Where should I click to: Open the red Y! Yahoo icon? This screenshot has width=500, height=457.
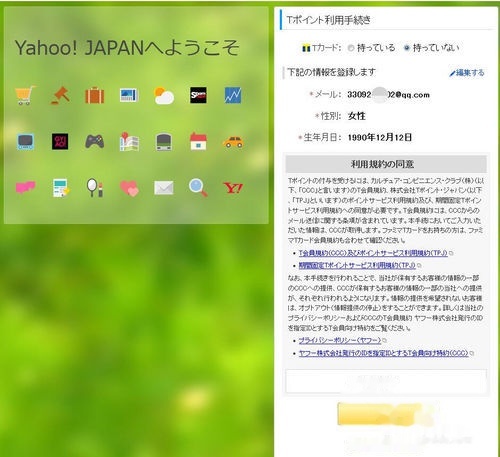click(233, 188)
